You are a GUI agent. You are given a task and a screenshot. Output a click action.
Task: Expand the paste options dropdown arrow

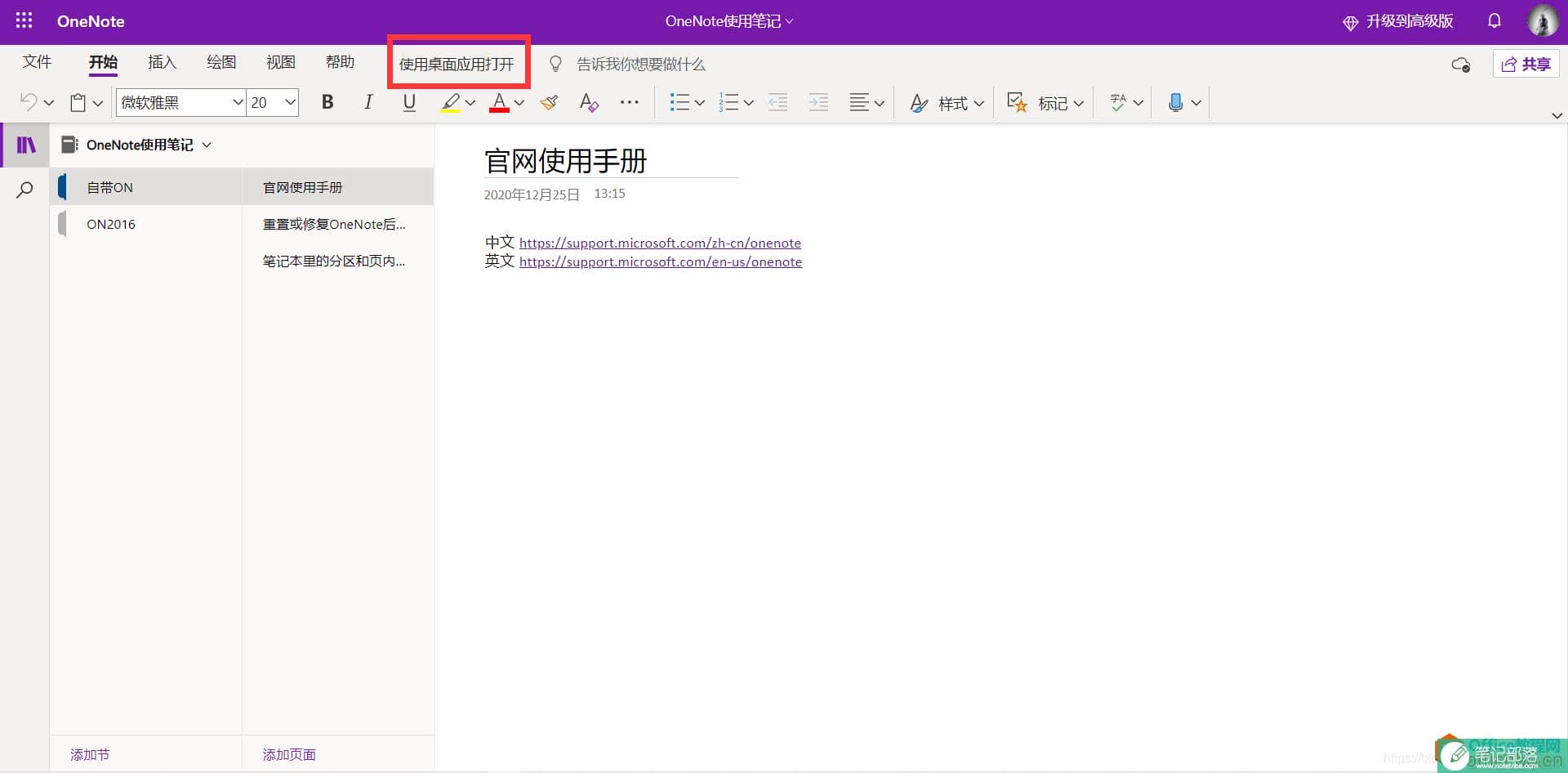point(97,103)
